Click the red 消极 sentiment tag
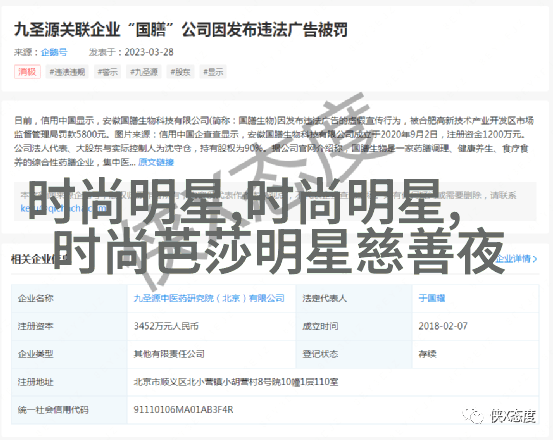 pos(27,72)
